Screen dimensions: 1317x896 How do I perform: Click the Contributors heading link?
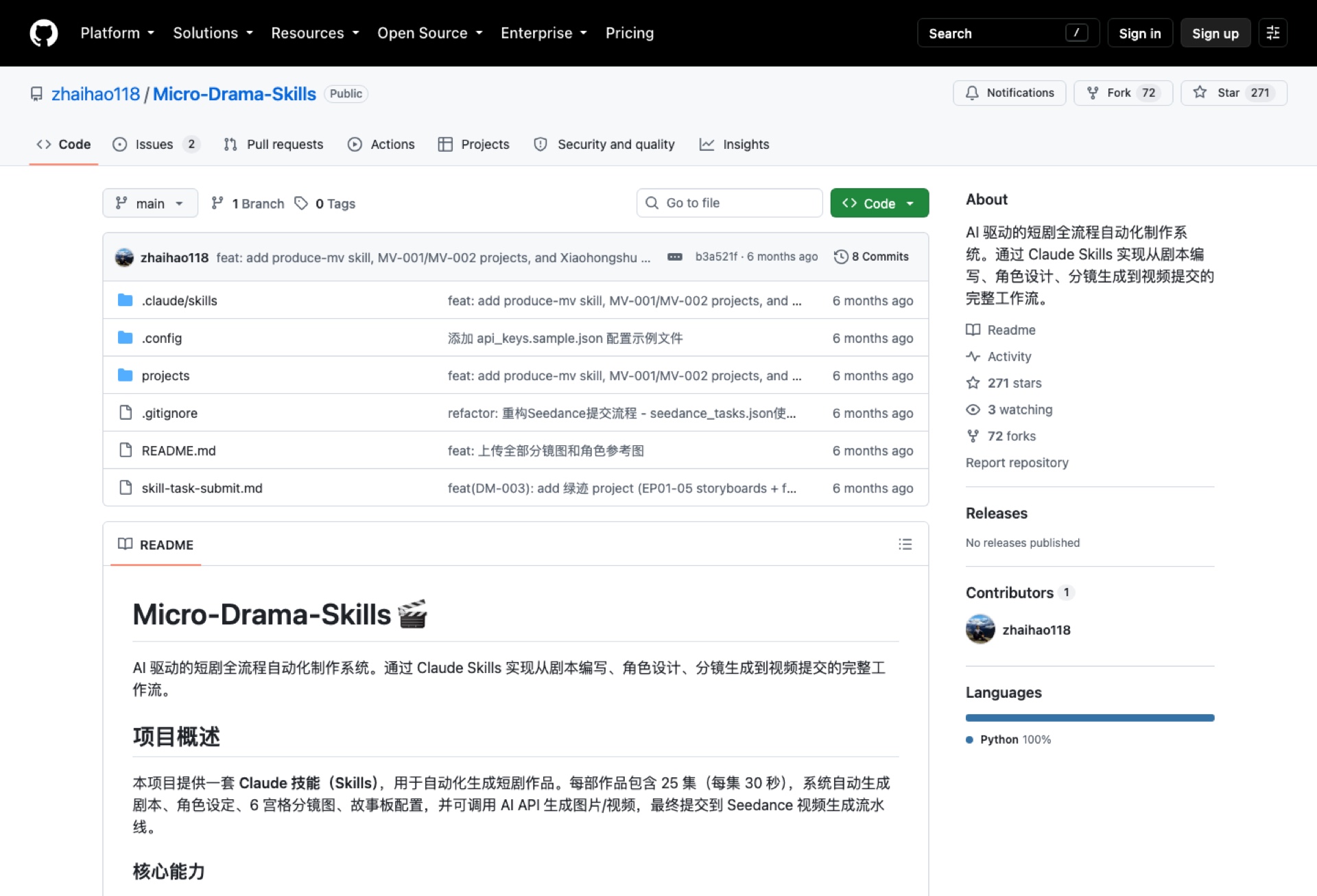[1010, 593]
